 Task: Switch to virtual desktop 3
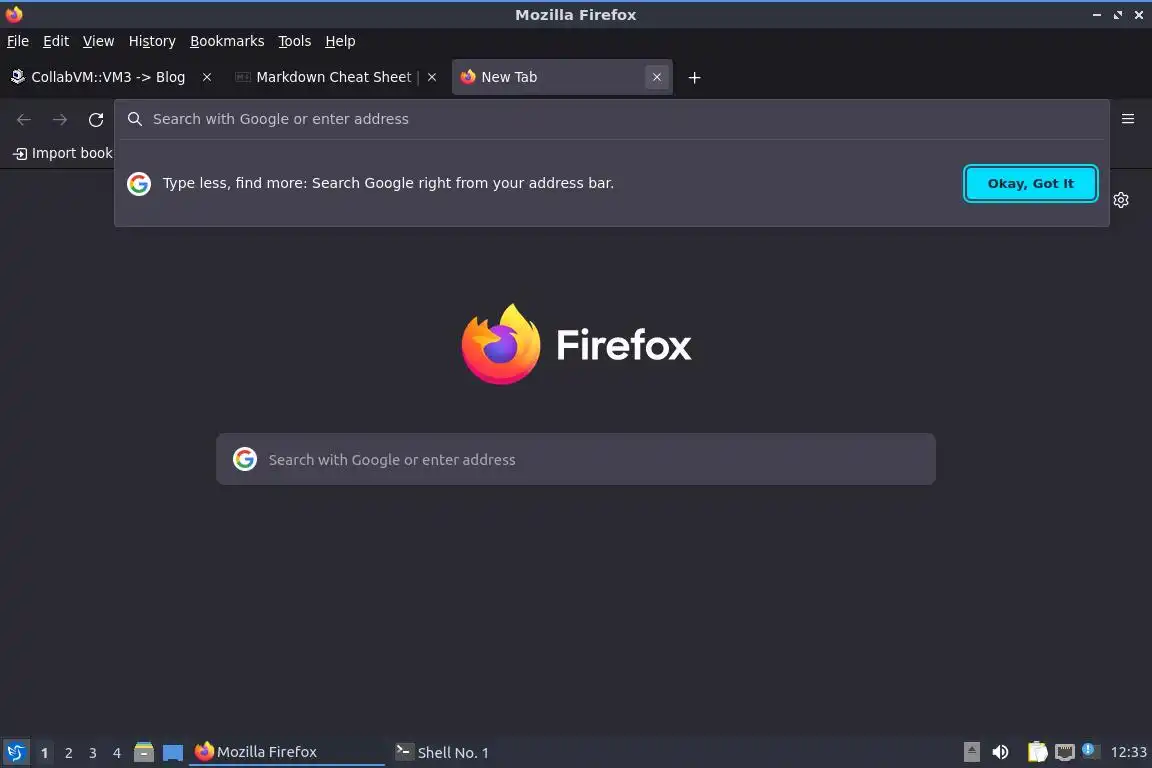[93, 753]
